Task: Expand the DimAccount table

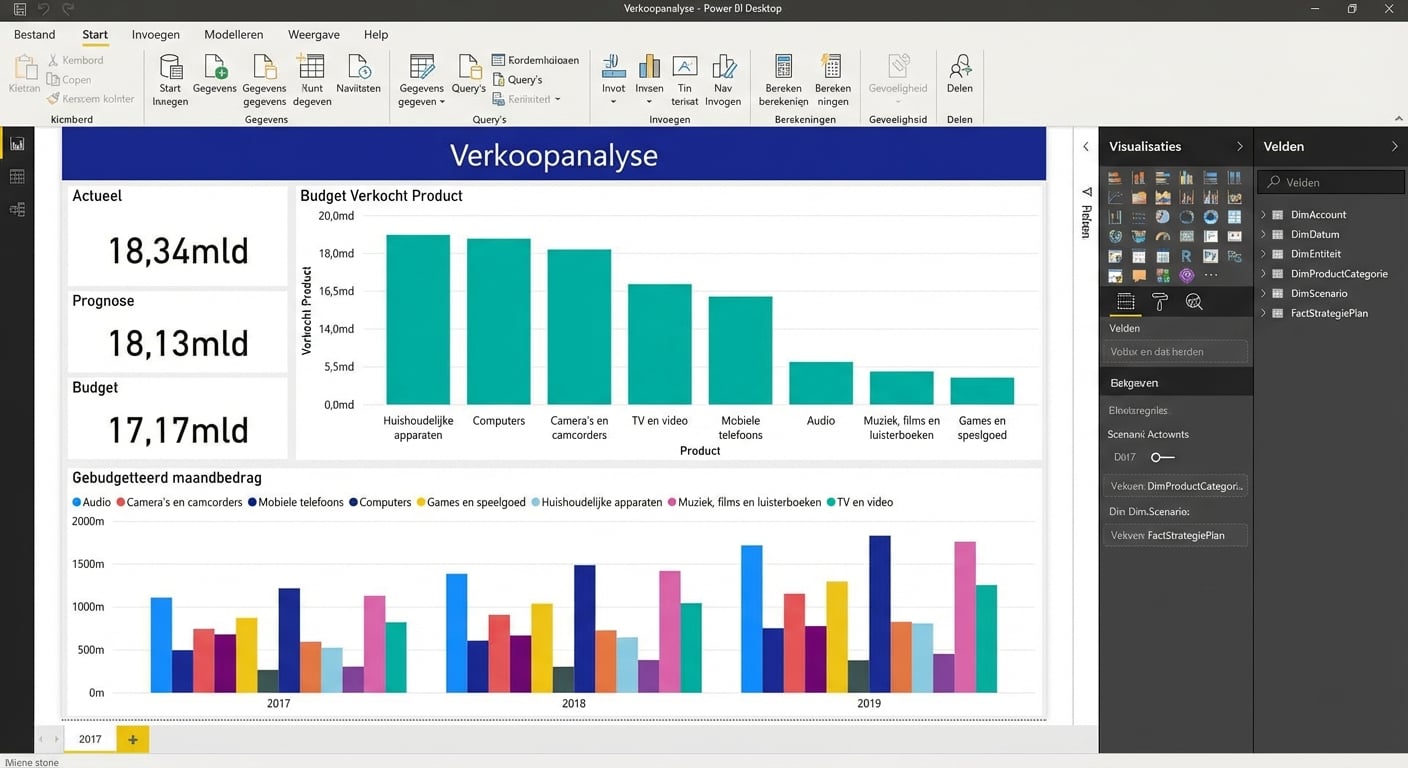Action: pos(1263,215)
